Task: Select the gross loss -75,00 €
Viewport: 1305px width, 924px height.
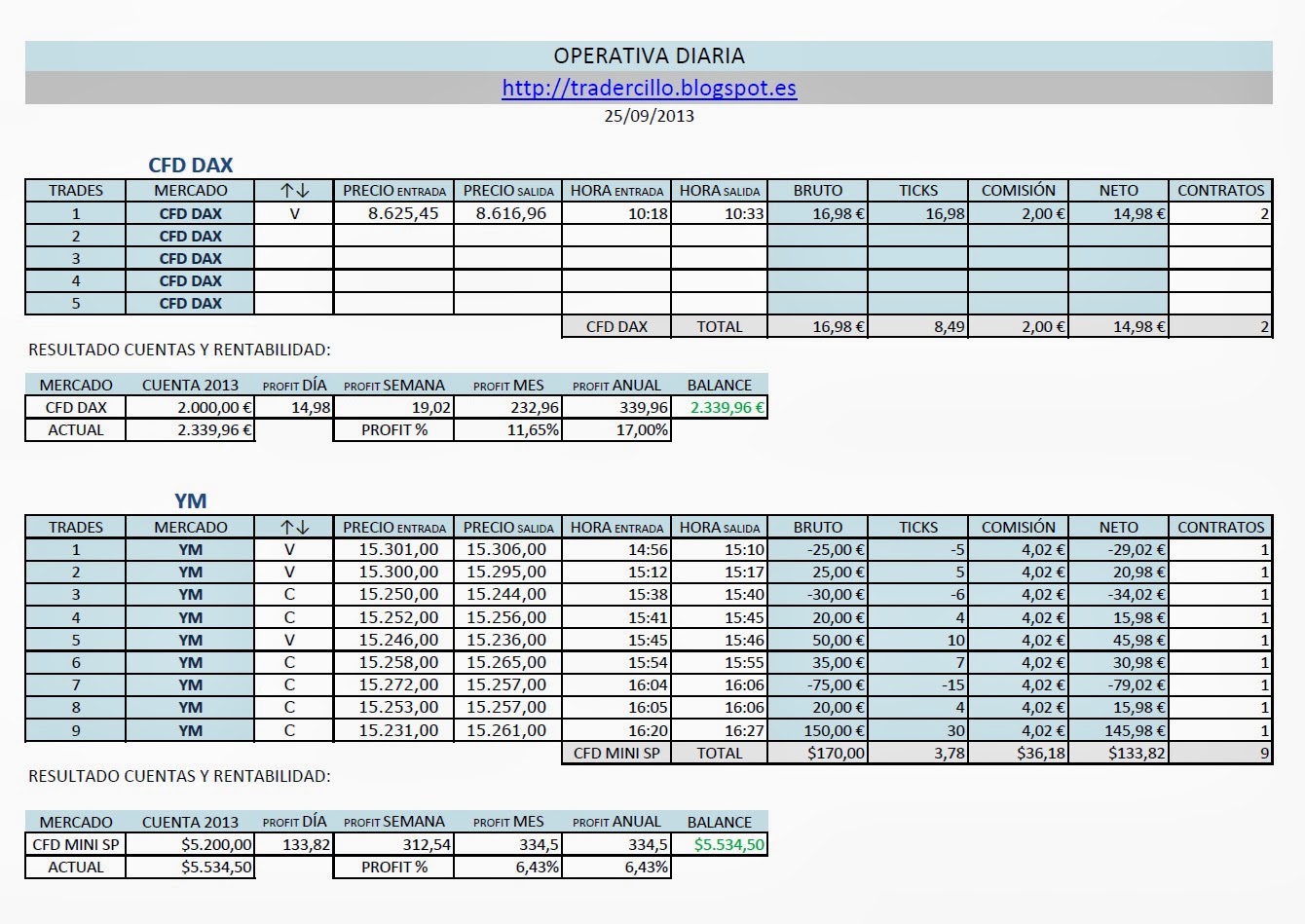Action: point(836,685)
